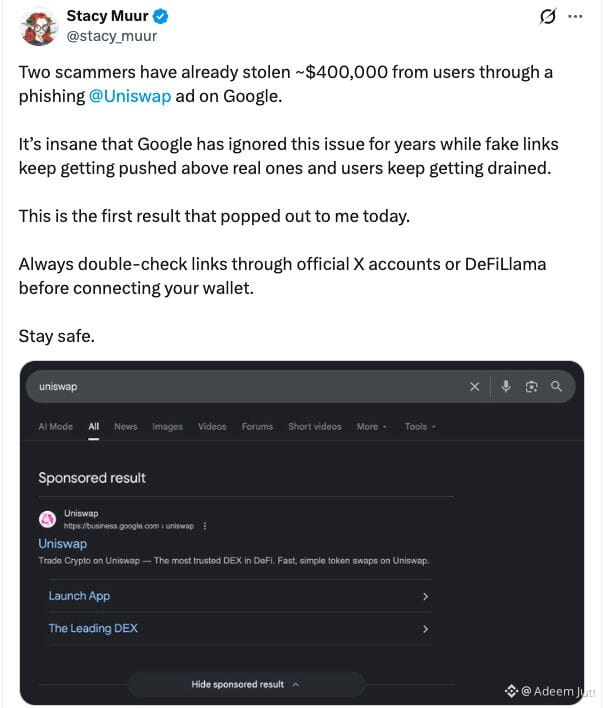Screen dimensions: 603x708
Task: Click Stacy Muur's profile avatar
Action: click(x=38, y=28)
